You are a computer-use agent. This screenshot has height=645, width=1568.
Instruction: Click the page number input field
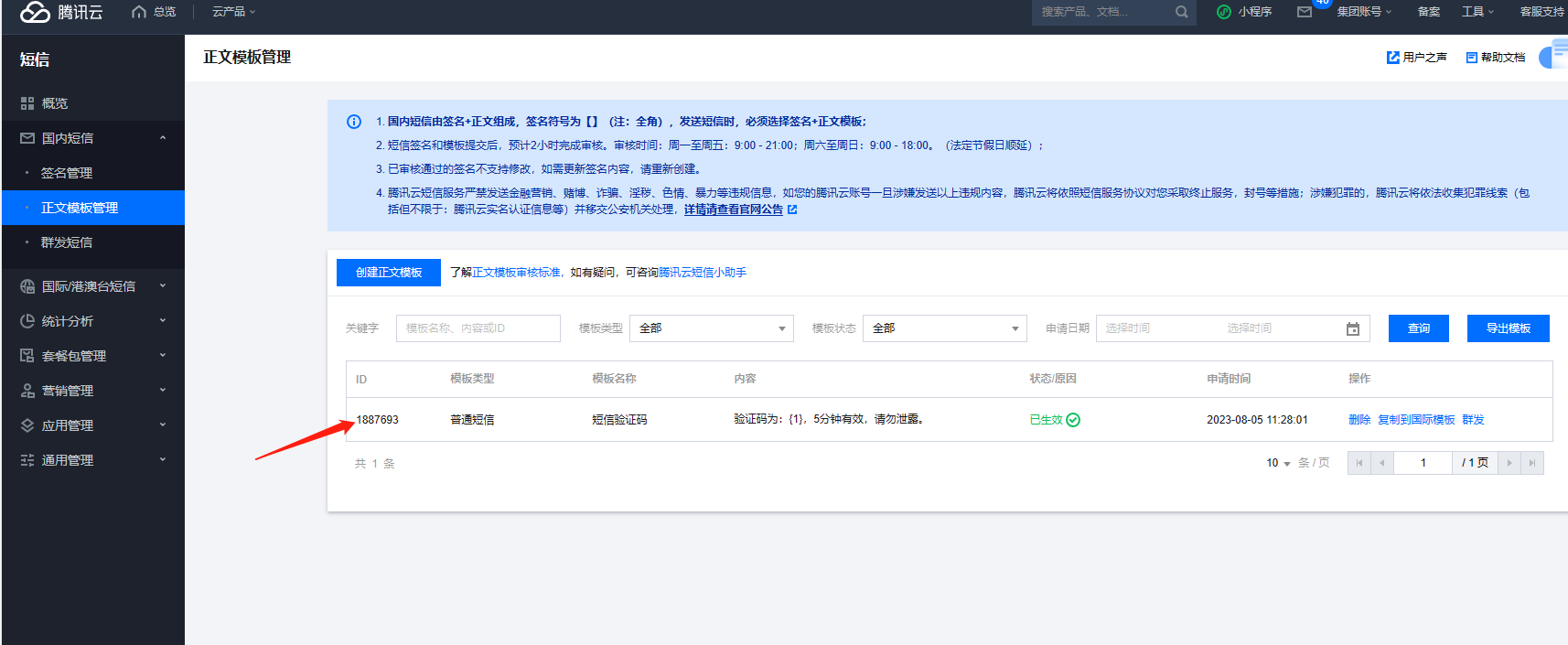point(1423,463)
